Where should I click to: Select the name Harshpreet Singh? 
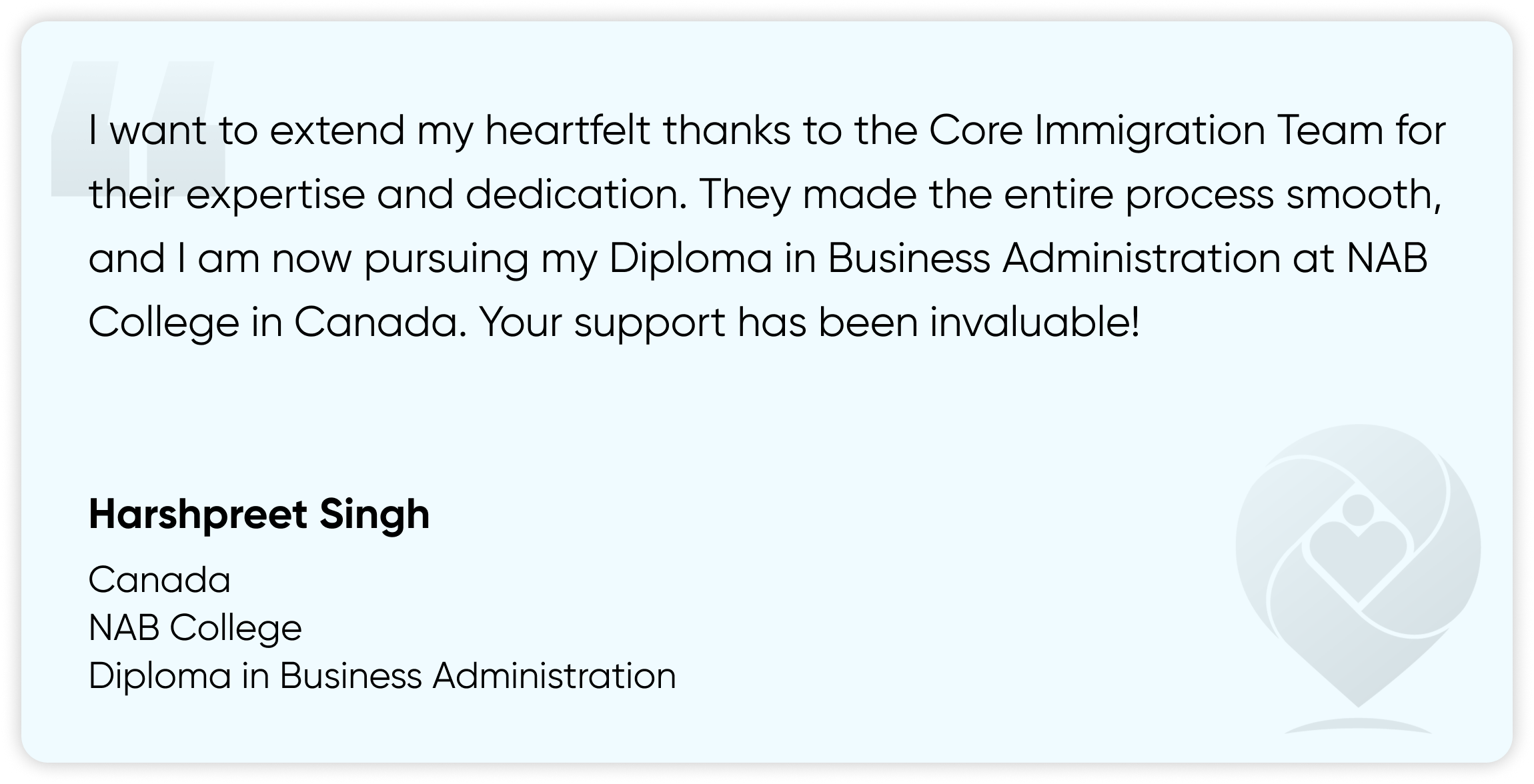pyautogui.click(x=259, y=515)
